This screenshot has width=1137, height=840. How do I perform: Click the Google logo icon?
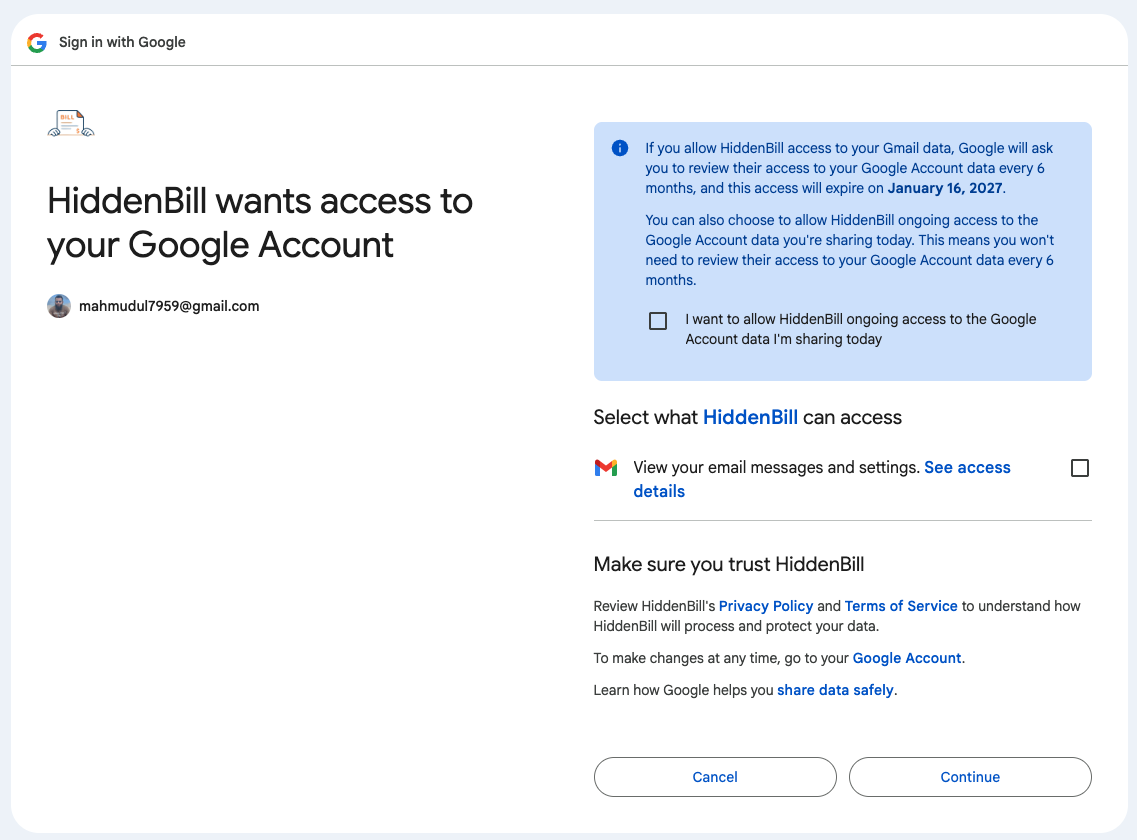pos(37,43)
